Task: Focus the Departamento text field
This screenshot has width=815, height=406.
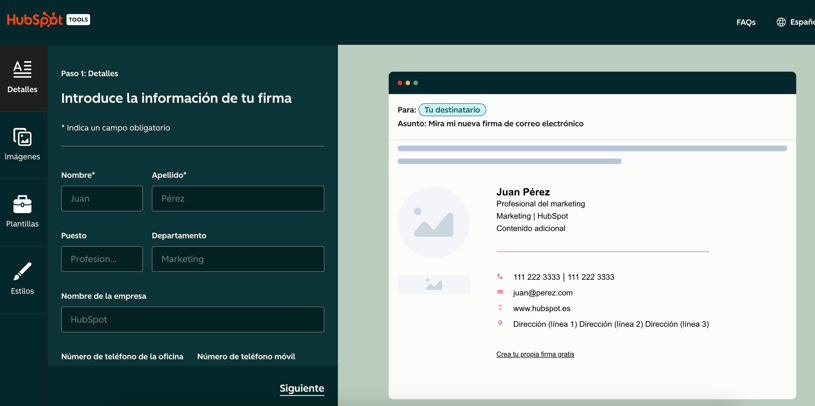Action: click(x=238, y=259)
